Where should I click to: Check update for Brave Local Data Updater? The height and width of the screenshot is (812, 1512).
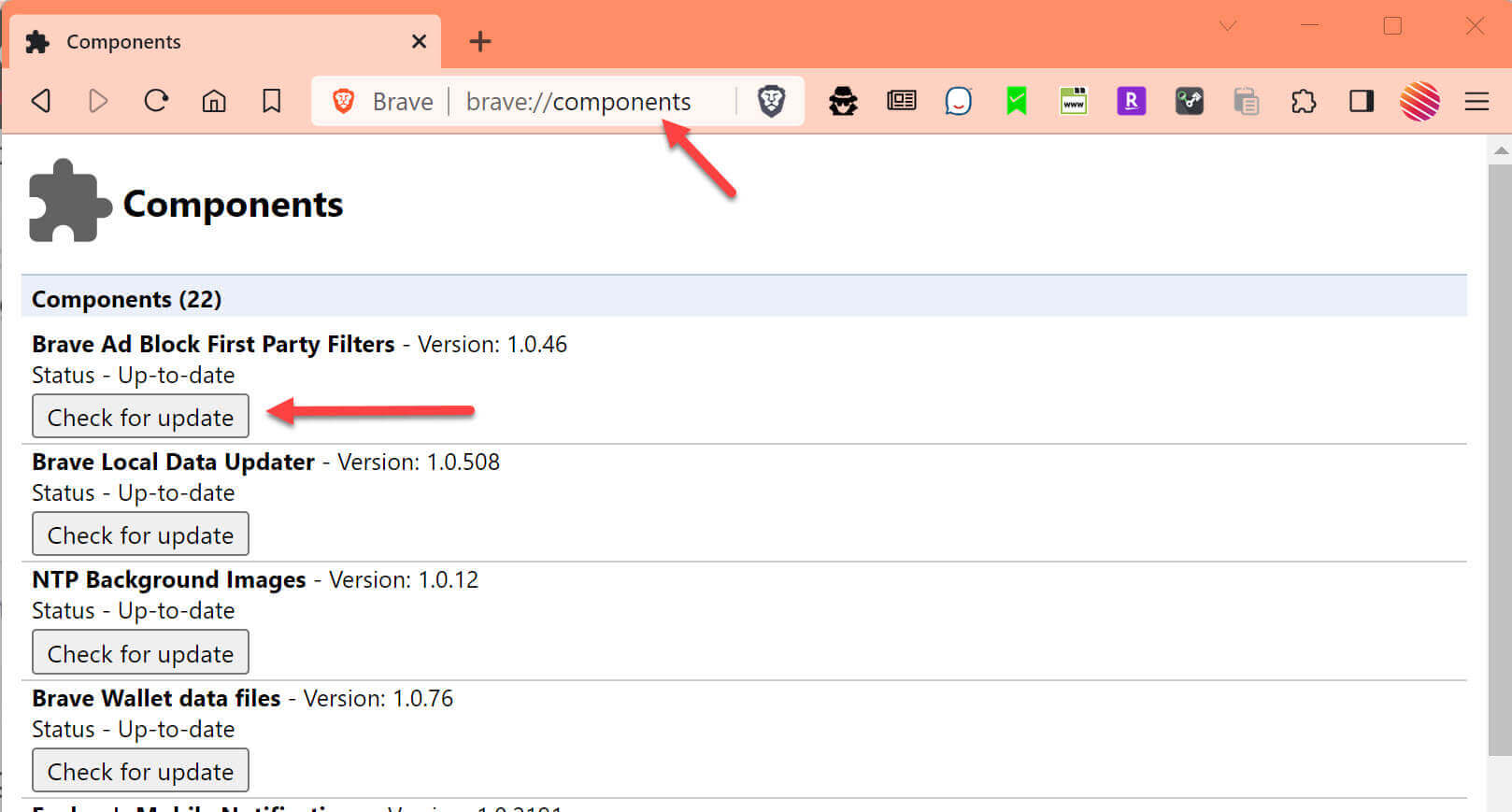(140, 534)
